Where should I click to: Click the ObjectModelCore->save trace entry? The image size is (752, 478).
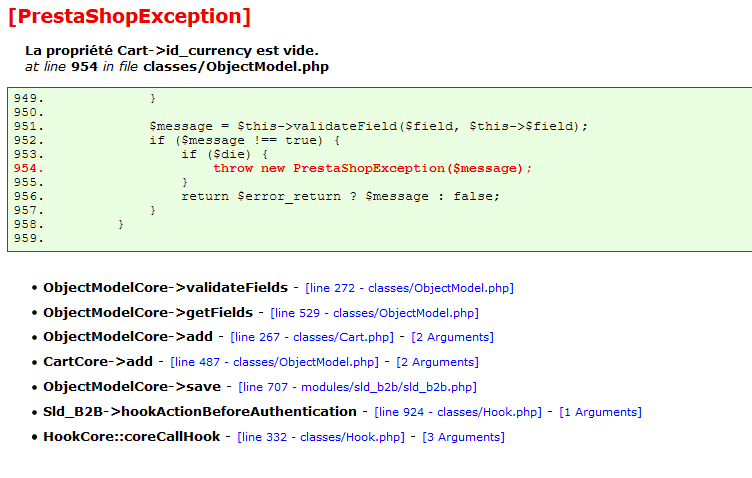pos(132,386)
